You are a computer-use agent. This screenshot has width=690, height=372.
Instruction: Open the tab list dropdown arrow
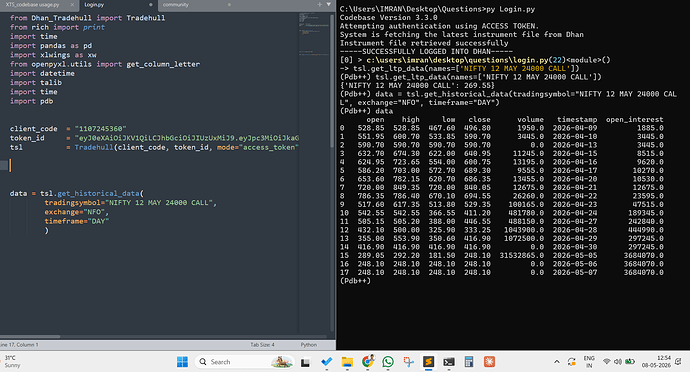328,4
